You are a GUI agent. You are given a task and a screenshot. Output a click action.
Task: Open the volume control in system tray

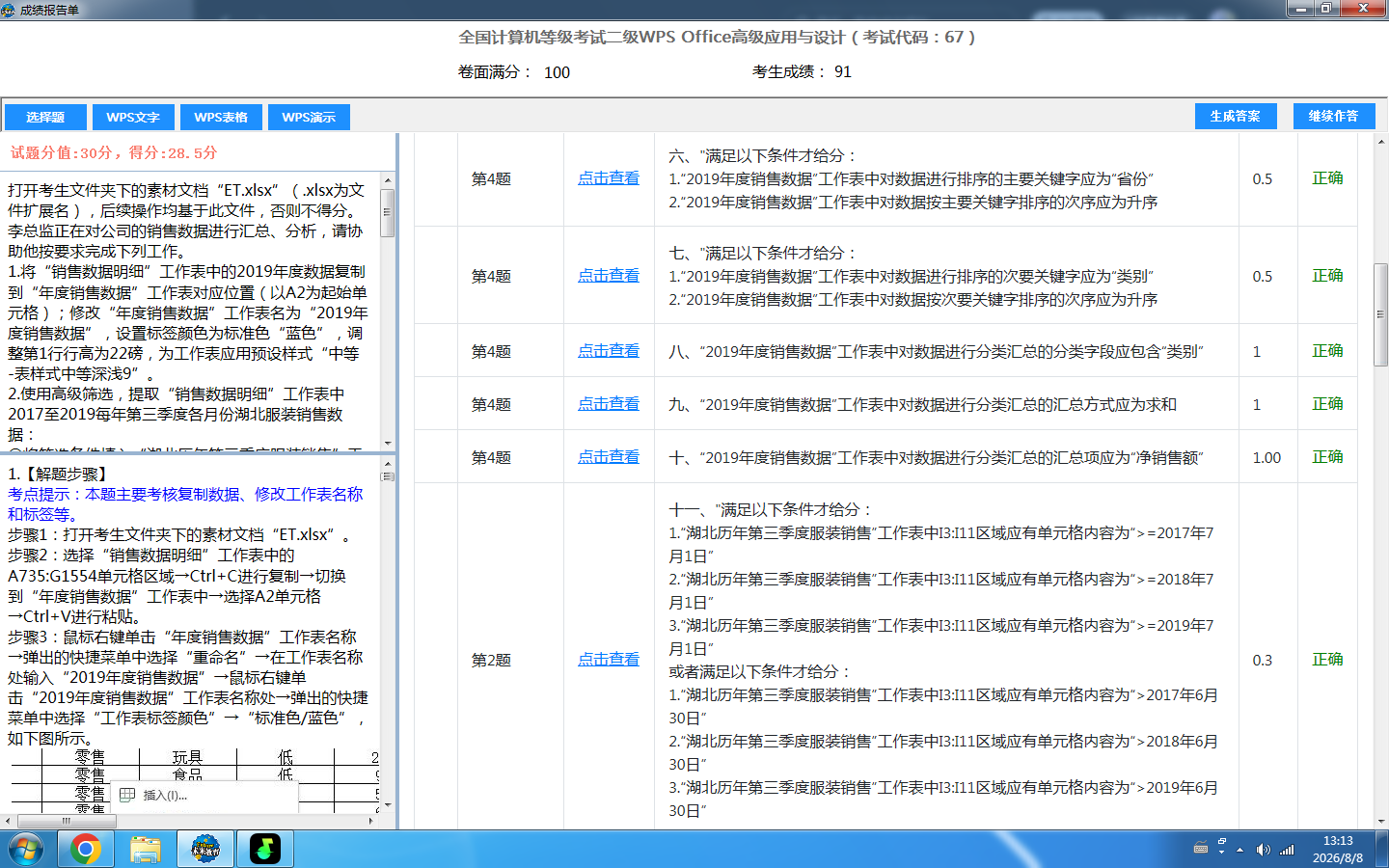[1264, 850]
